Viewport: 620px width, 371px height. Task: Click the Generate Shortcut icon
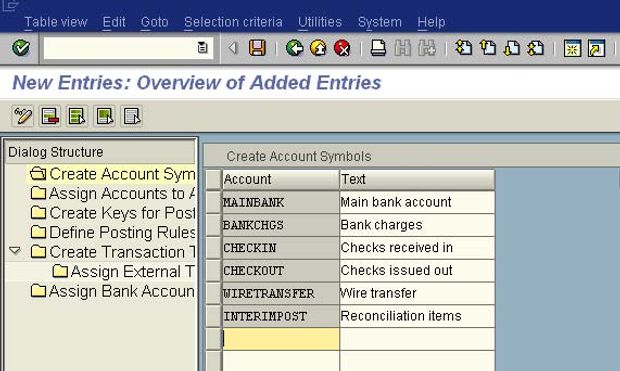(x=596, y=48)
